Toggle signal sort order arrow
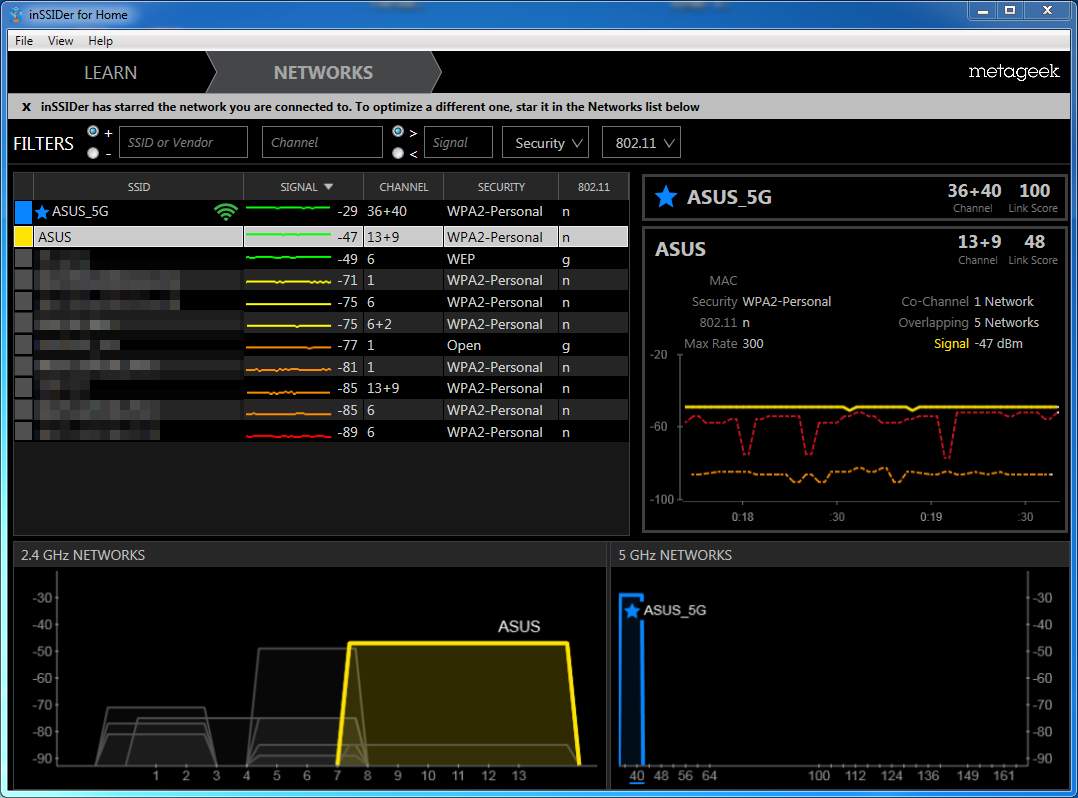 (x=329, y=187)
